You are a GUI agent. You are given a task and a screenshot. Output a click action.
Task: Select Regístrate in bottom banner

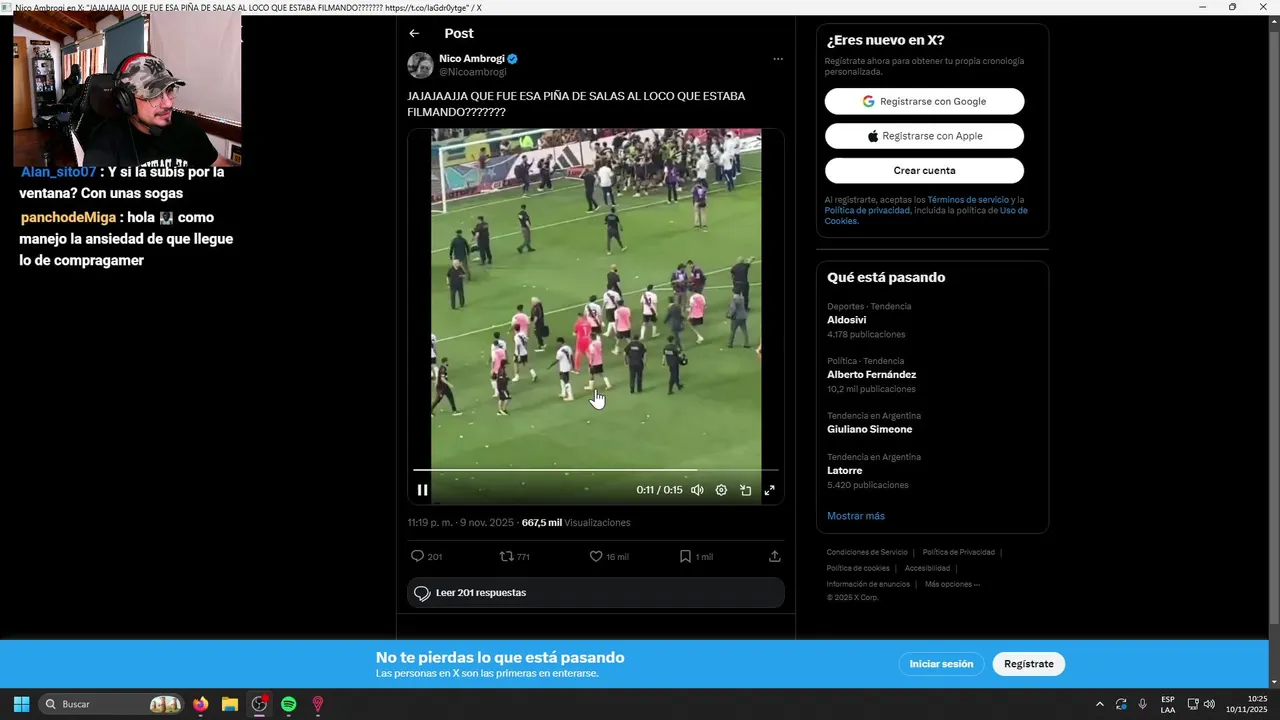1029,664
